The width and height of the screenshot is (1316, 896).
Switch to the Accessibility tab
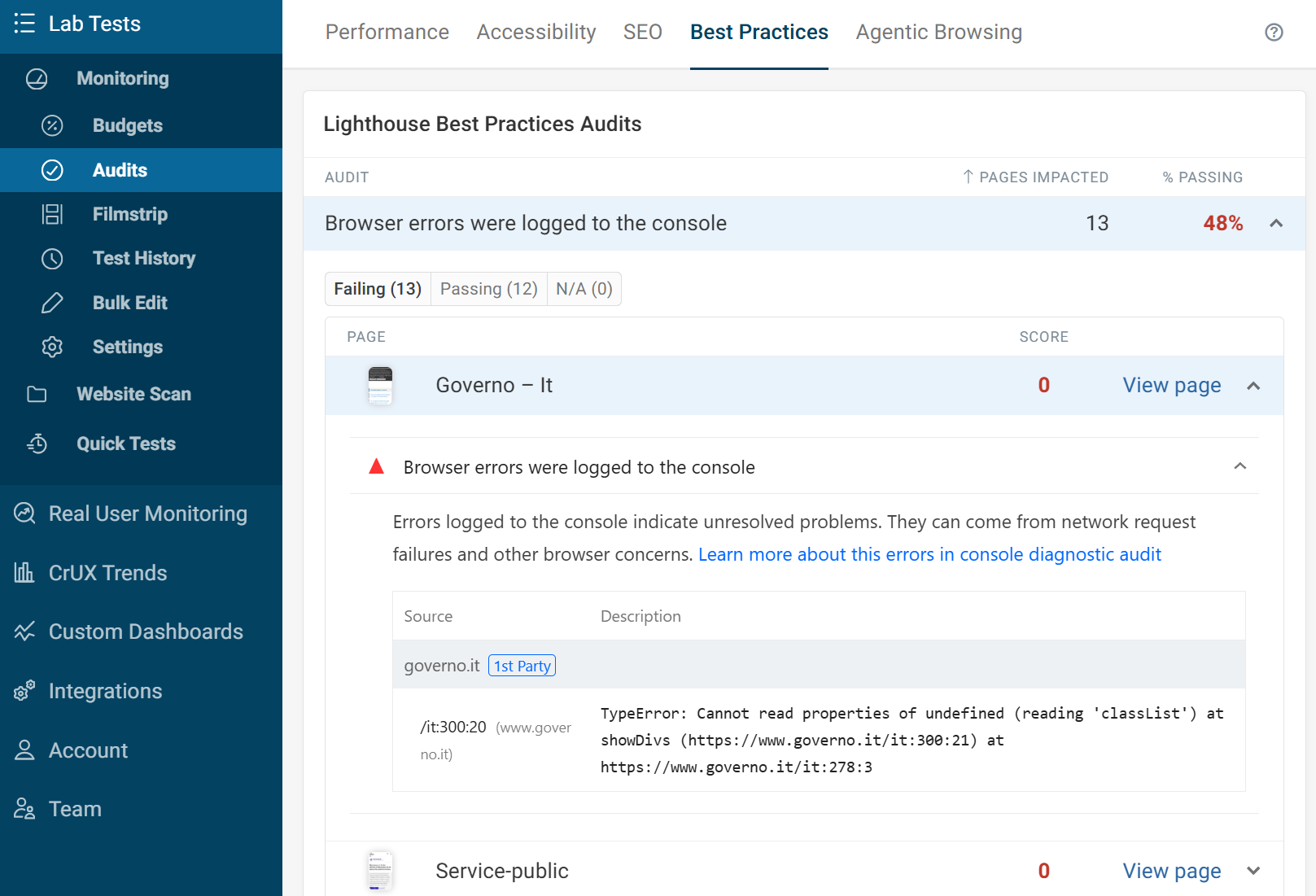pos(536,32)
